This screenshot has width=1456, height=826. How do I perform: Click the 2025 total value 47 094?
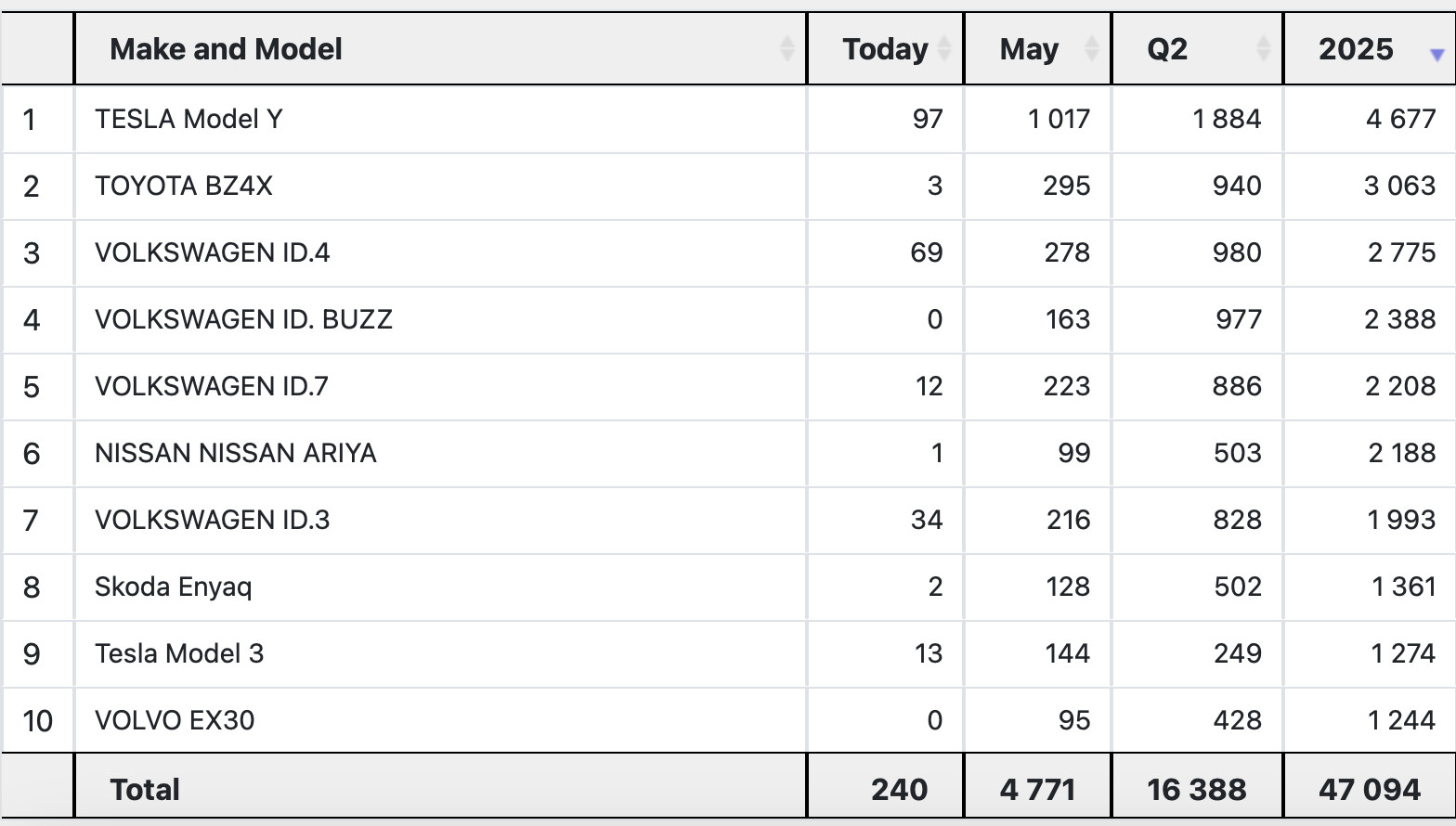[x=1370, y=790]
